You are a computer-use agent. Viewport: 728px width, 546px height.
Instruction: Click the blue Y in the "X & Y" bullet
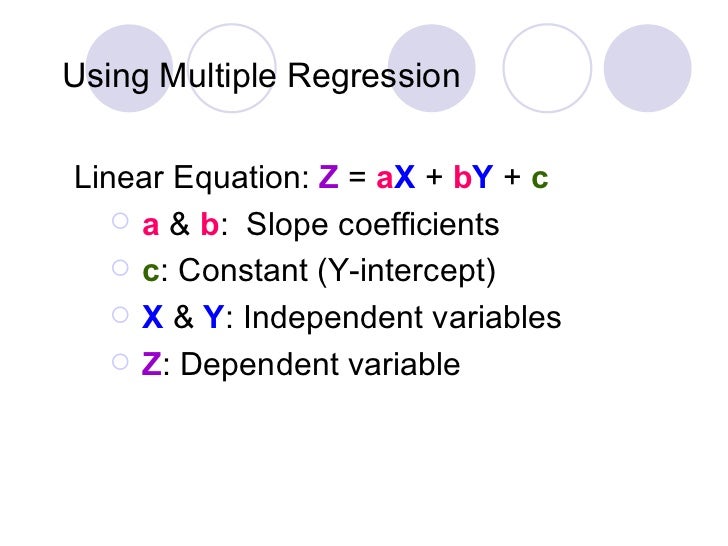point(214,318)
